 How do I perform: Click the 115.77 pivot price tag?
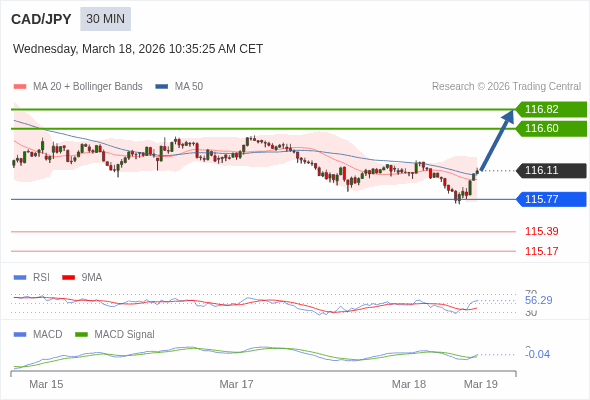point(551,199)
